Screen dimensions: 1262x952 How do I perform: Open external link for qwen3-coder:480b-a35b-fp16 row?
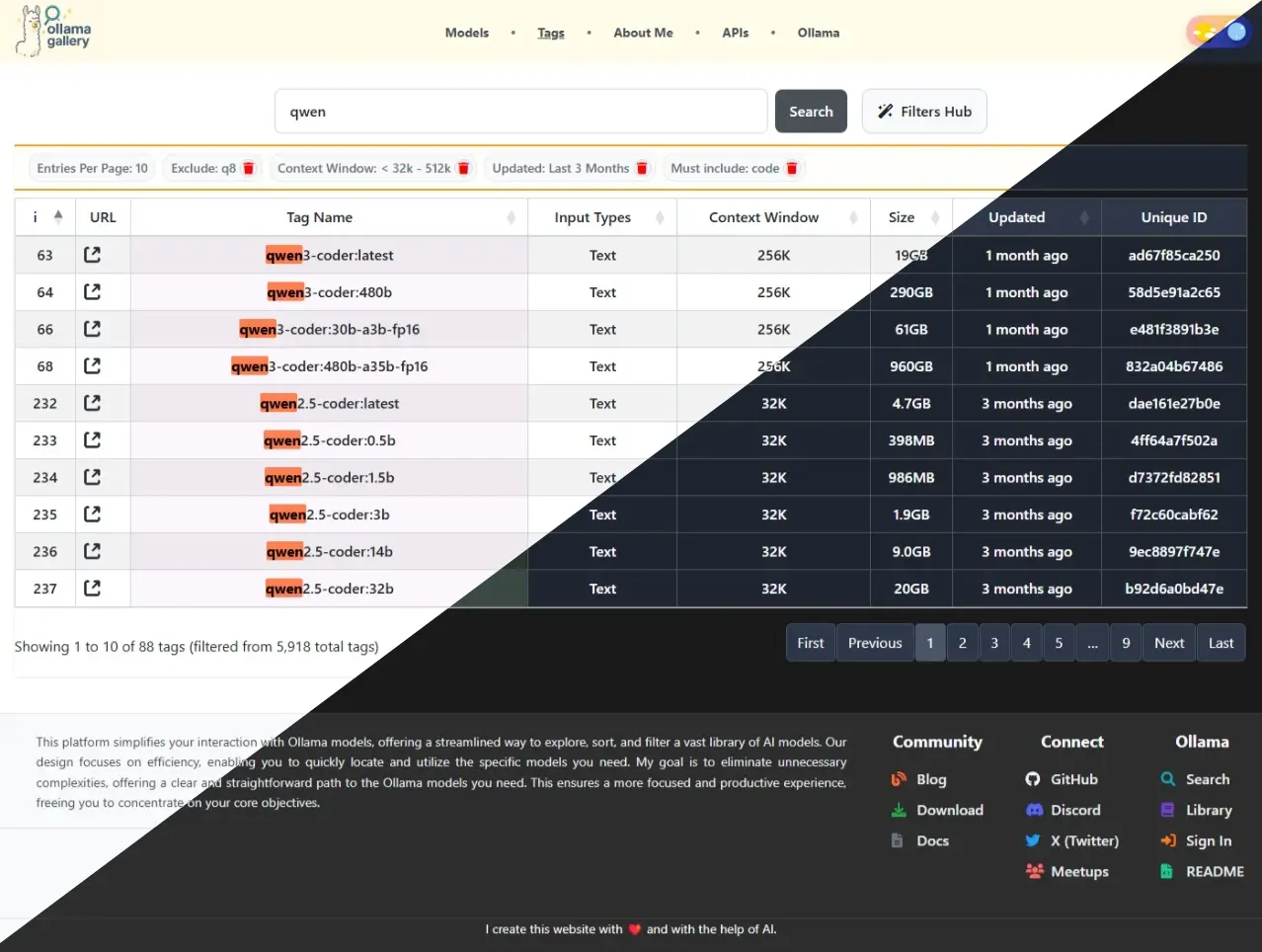click(92, 365)
